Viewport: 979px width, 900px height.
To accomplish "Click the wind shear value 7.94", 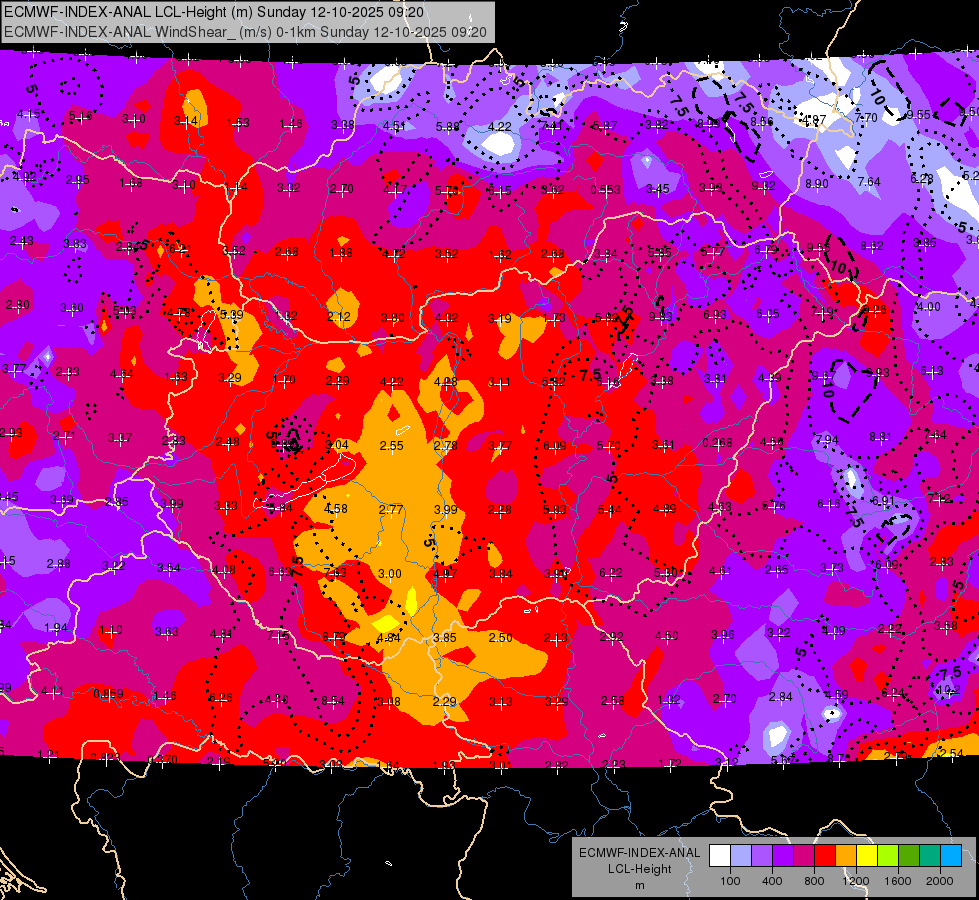I will click(x=827, y=439).
